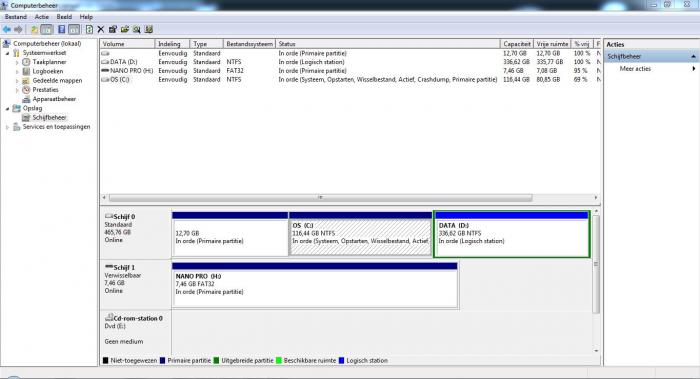Click the Up one level folder icon

(x=34, y=29)
